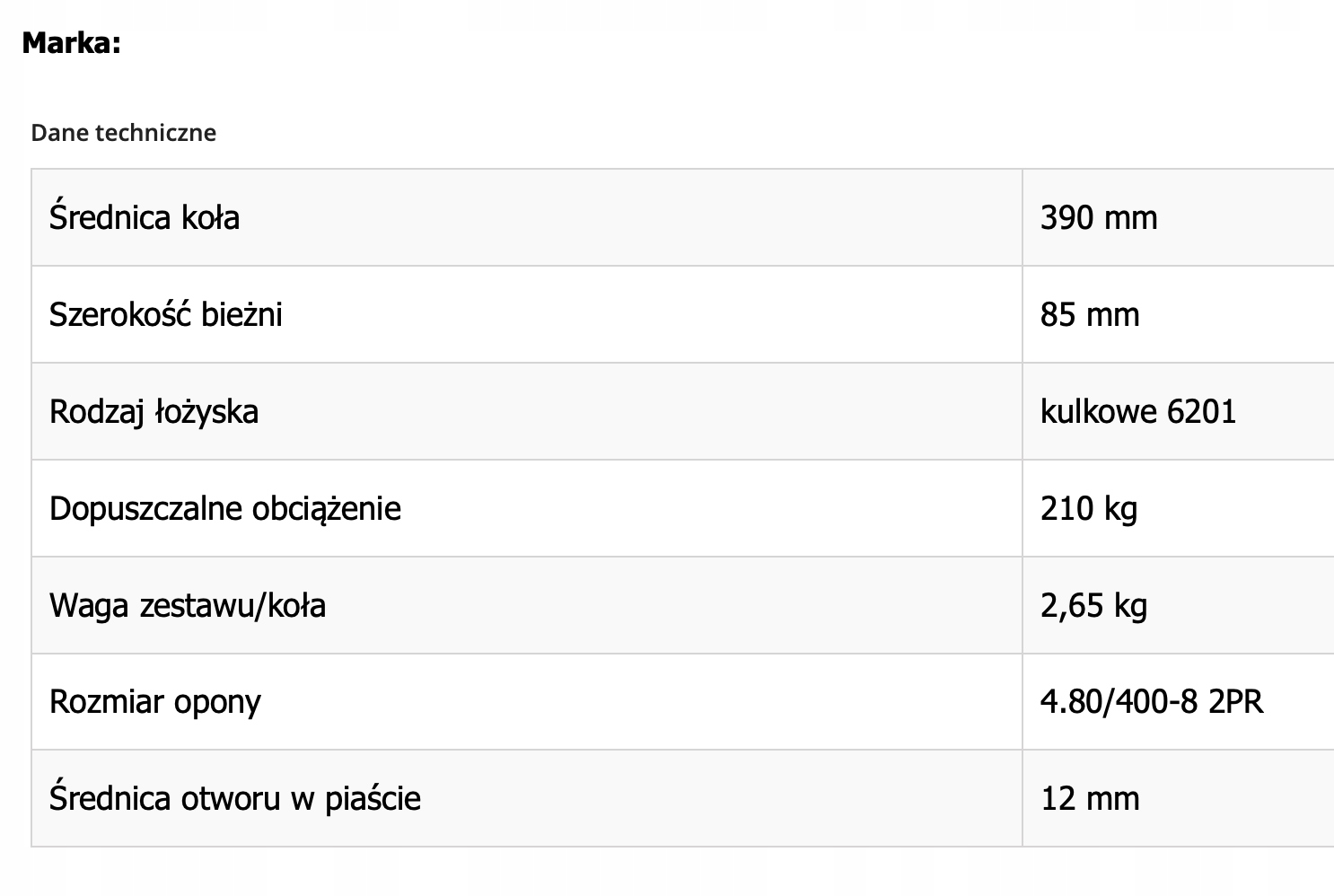Select the "2,65 kg" weight value
The height and width of the screenshot is (896, 1334).
pyautogui.click(x=1093, y=605)
